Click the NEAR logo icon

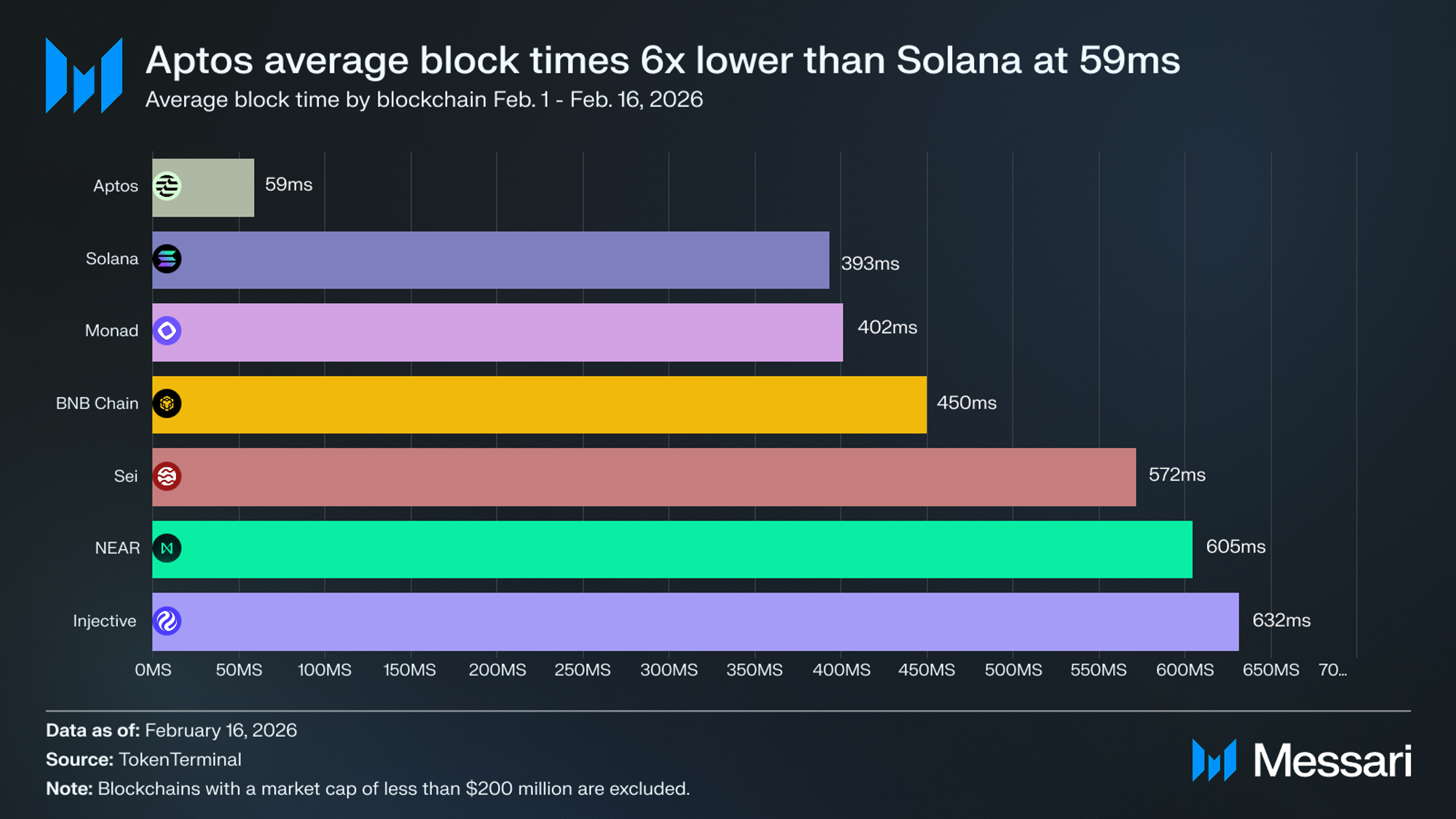point(167,548)
